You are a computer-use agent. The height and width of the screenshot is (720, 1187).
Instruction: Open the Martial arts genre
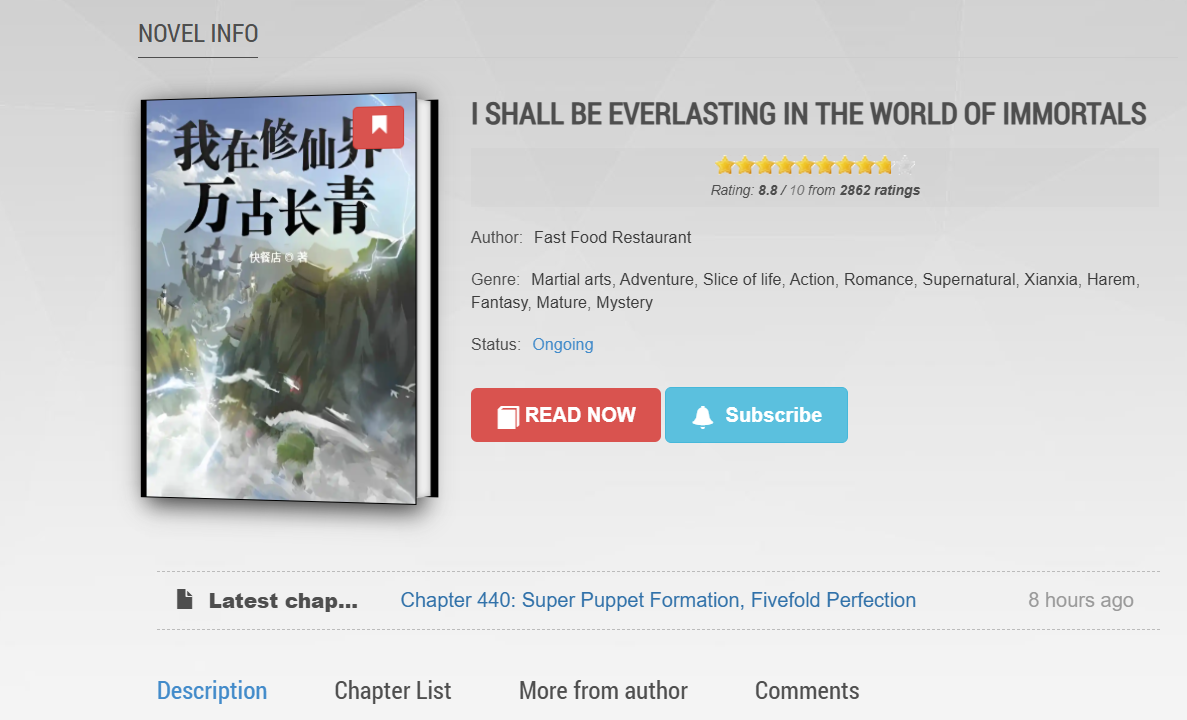pos(571,279)
